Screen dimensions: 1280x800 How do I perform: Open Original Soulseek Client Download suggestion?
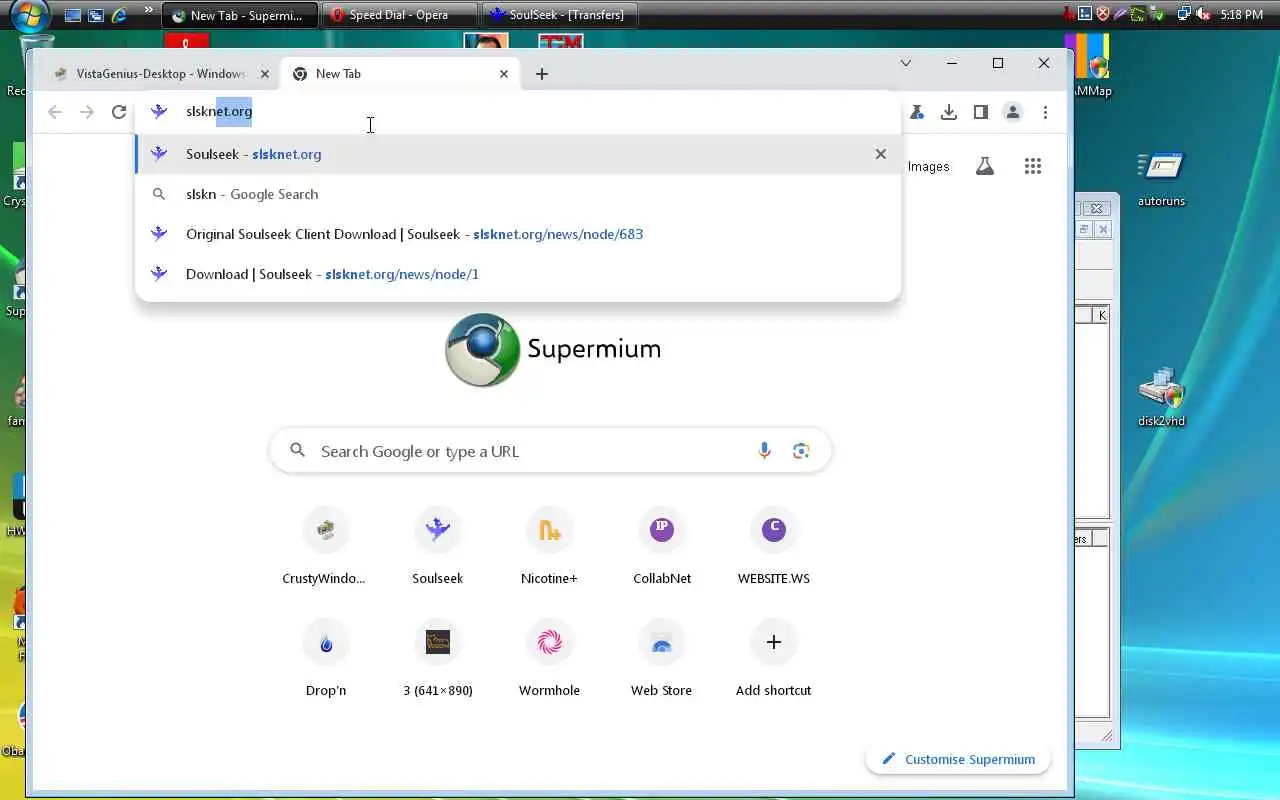(518, 234)
